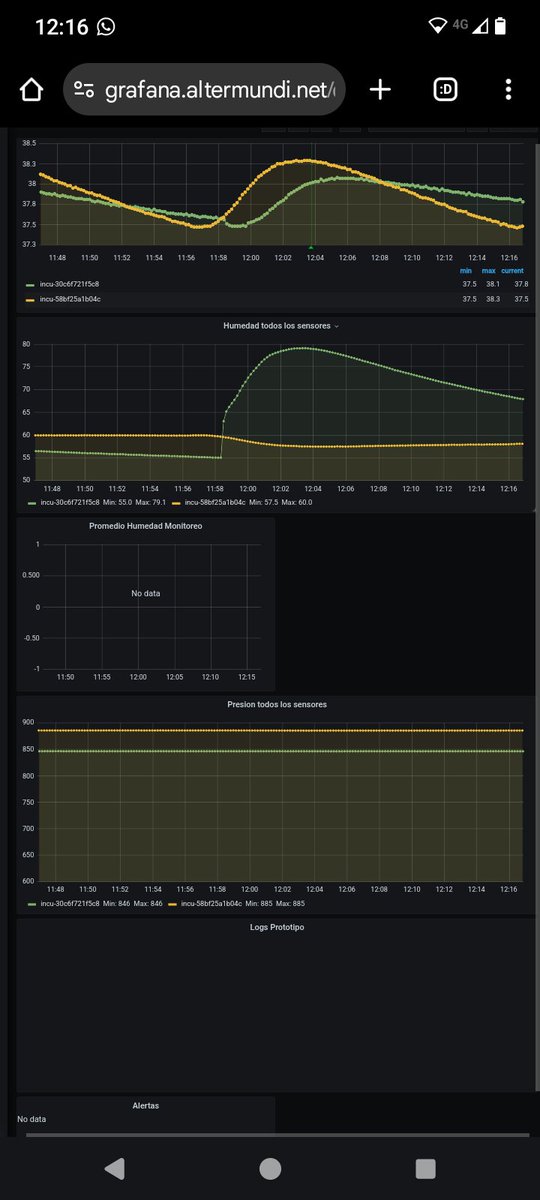Open the 'Alertas' panel title
The image size is (540, 1200).
146,1105
